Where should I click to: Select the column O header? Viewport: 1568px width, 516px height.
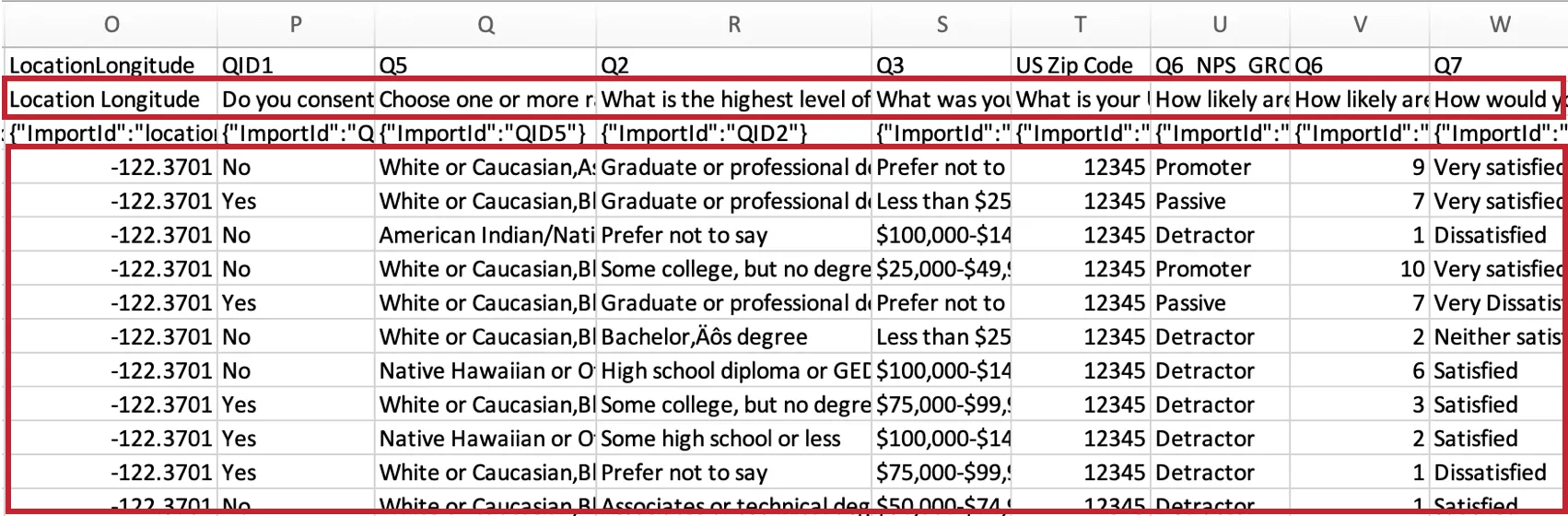(x=111, y=25)
